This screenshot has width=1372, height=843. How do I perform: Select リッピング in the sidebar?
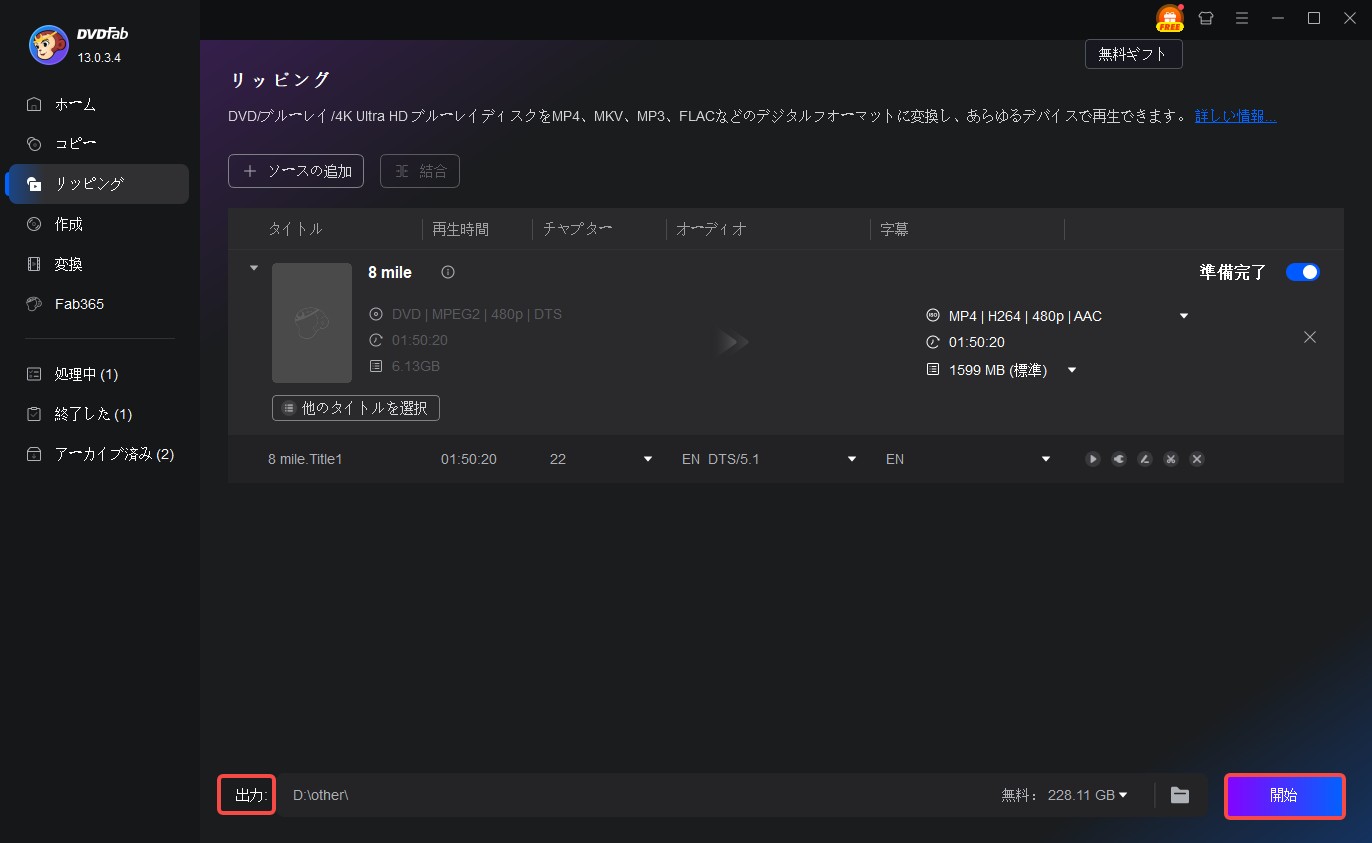pos(97,184)
